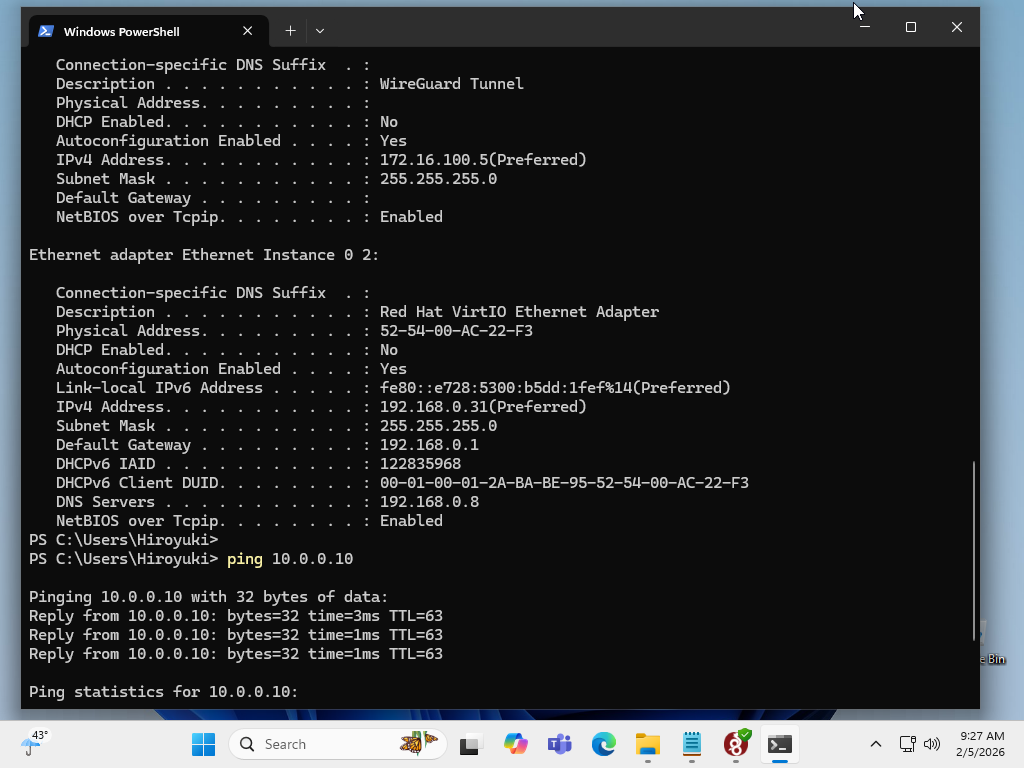The height and width of the screenshot is (768, 1024).
Task: Click the physical address 52-54-00-AC-22-F3
Action: tap(456, 330)
